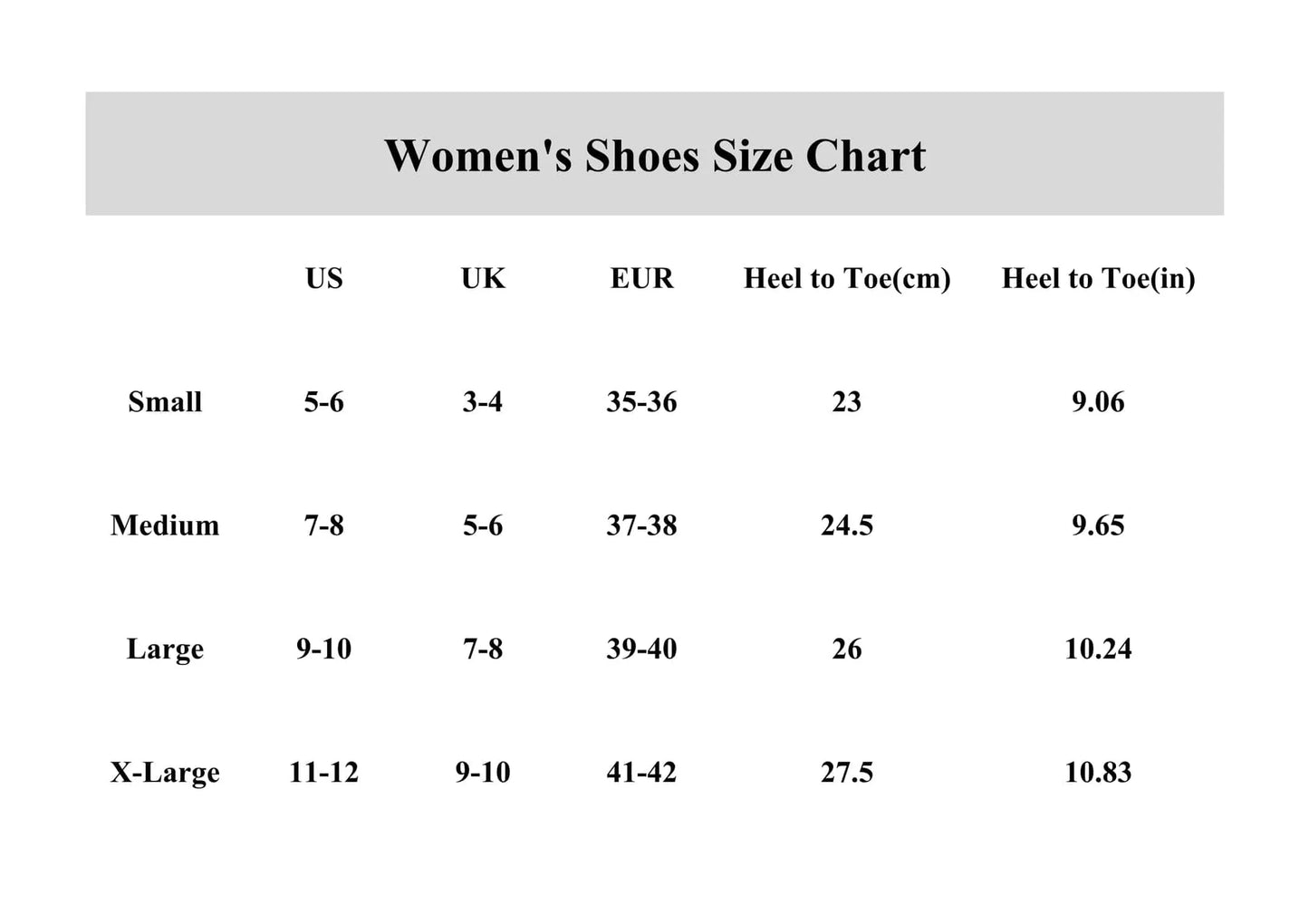Click the Women's Shoes Size Chart title

click(x=654, y=155)
